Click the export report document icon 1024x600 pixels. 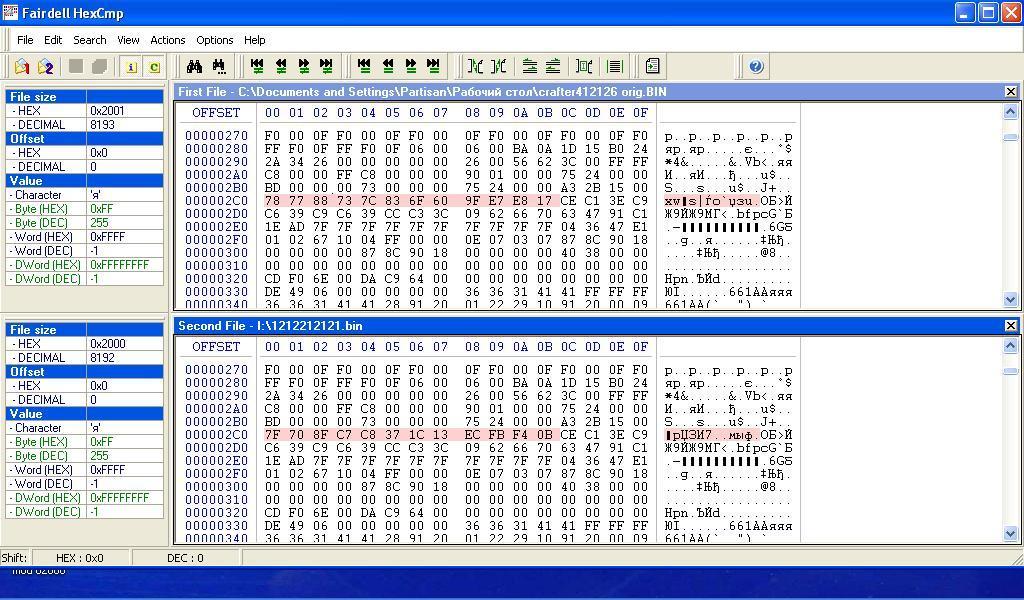point(652,66)
